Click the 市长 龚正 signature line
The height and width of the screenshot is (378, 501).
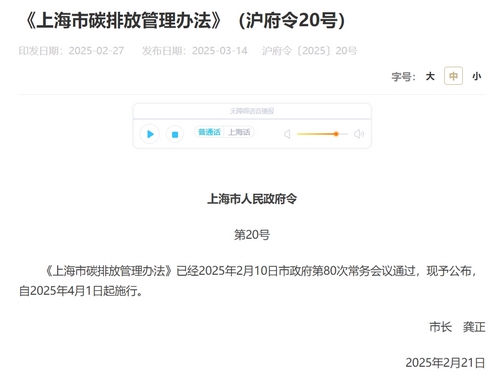457,327
